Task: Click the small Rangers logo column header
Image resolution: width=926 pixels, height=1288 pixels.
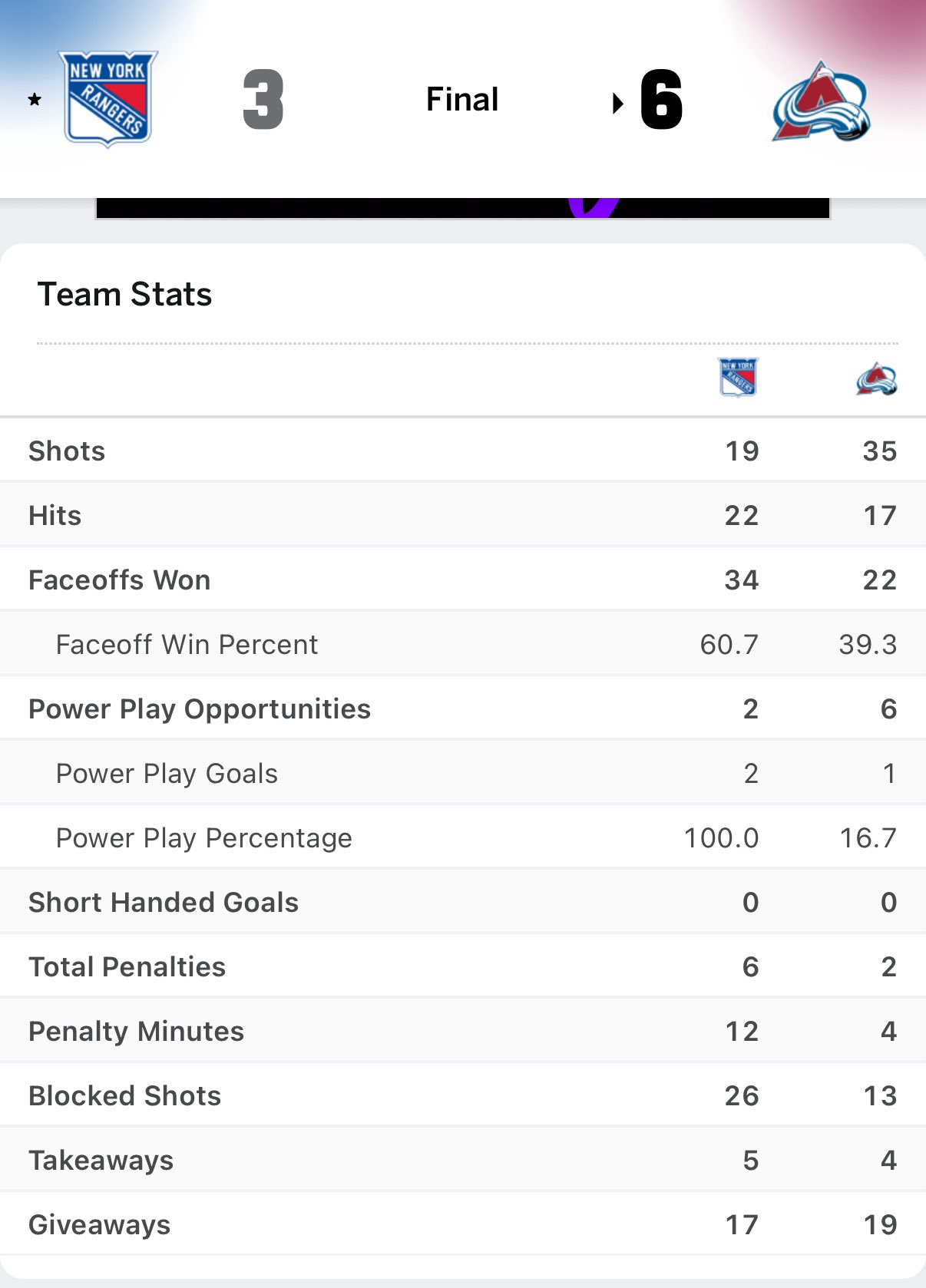Action: click(738, 377)
